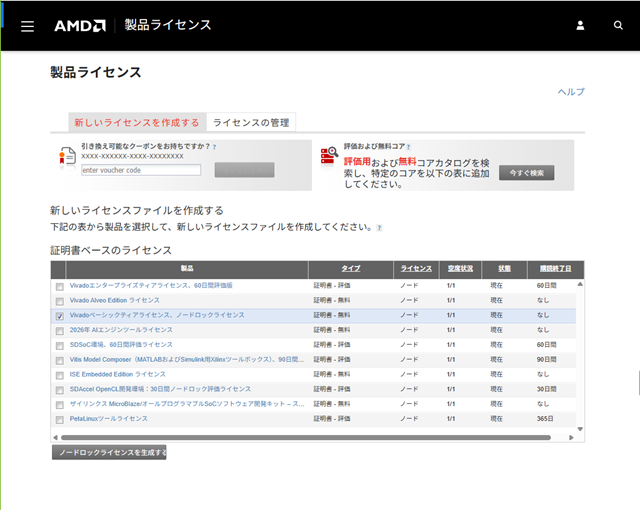Open SDAccel OpenCL開発環境 license link

(160, 389)
